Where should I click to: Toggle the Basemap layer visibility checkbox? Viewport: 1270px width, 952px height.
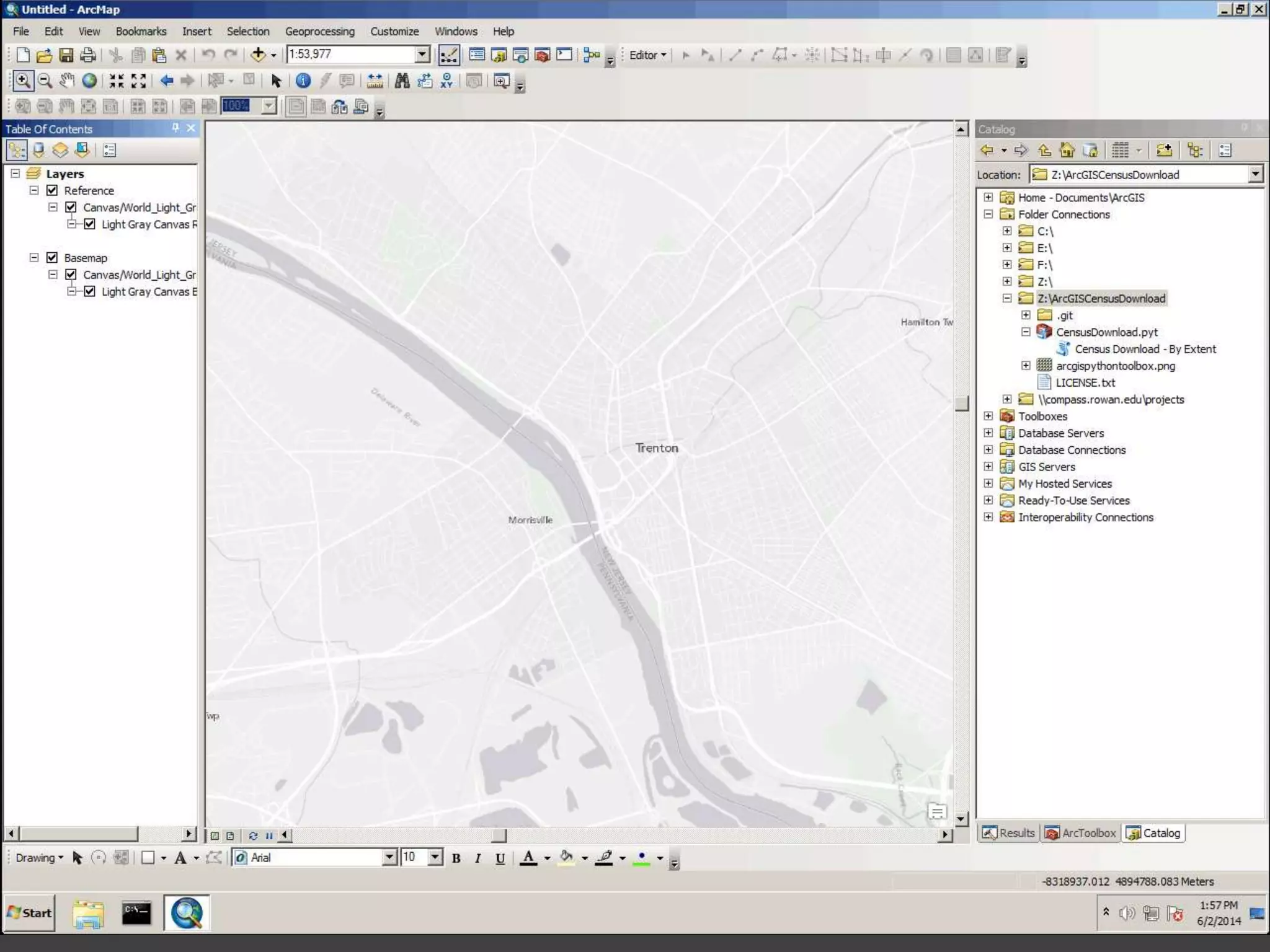52,257
